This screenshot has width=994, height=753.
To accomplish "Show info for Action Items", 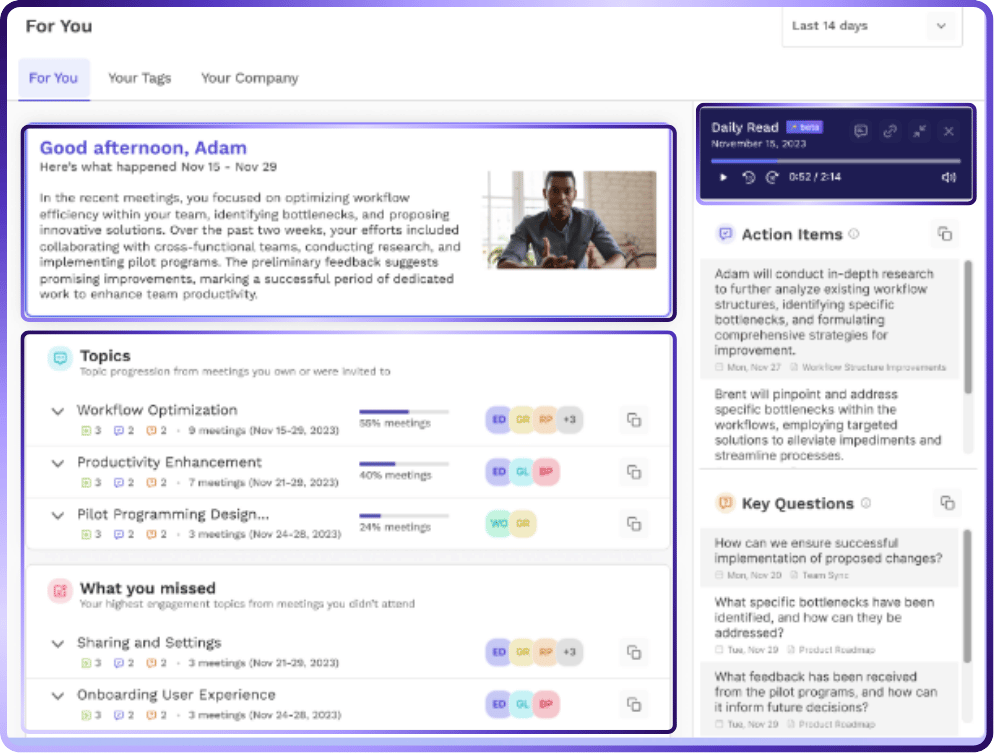I will click(854, 234).
